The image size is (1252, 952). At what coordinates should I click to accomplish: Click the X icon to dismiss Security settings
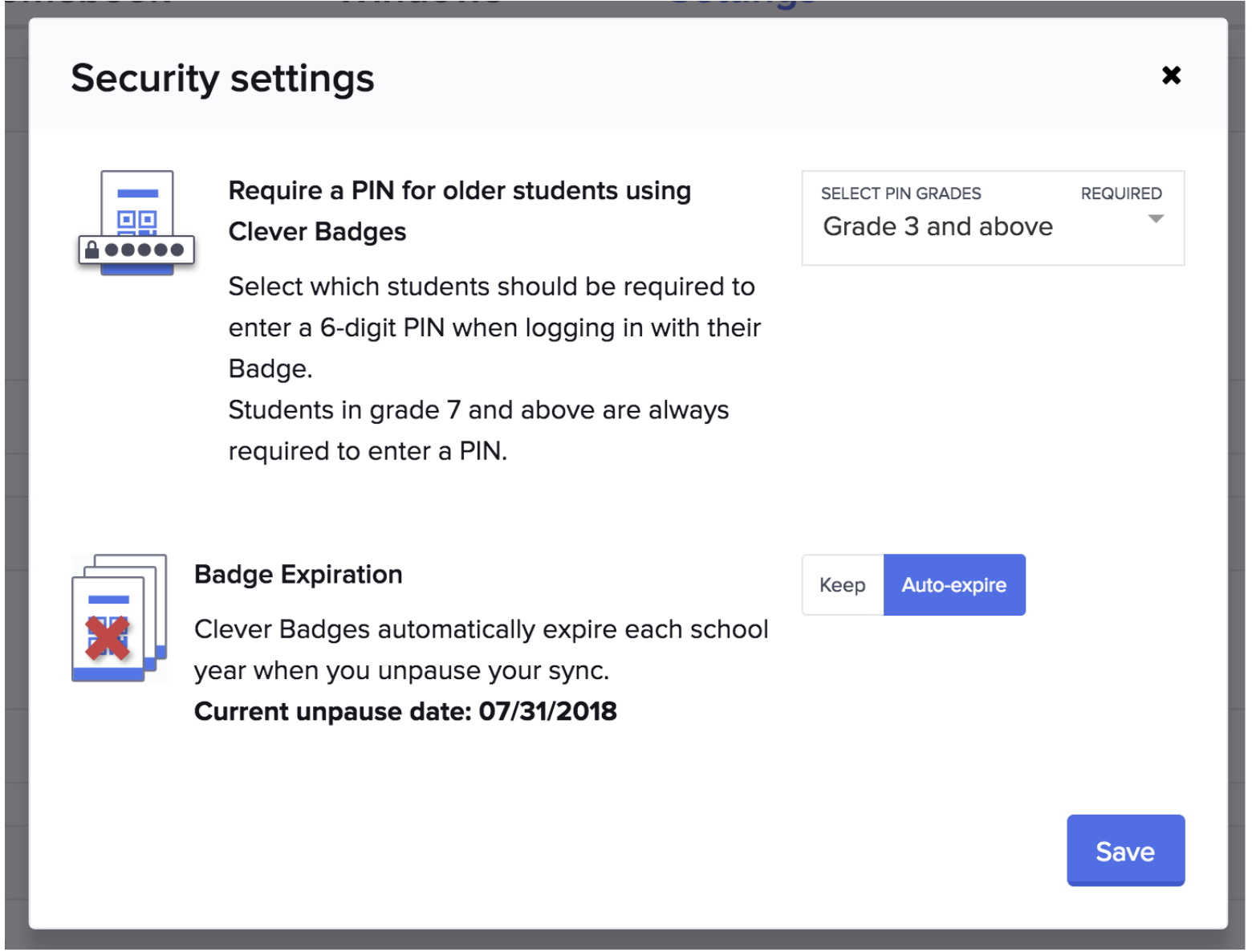click(1171, 75)
